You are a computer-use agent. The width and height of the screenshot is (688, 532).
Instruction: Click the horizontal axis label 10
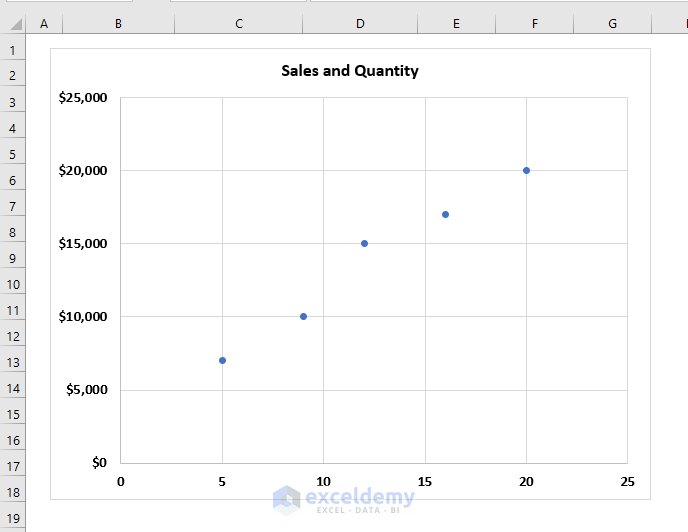click(x=323, y=482)
